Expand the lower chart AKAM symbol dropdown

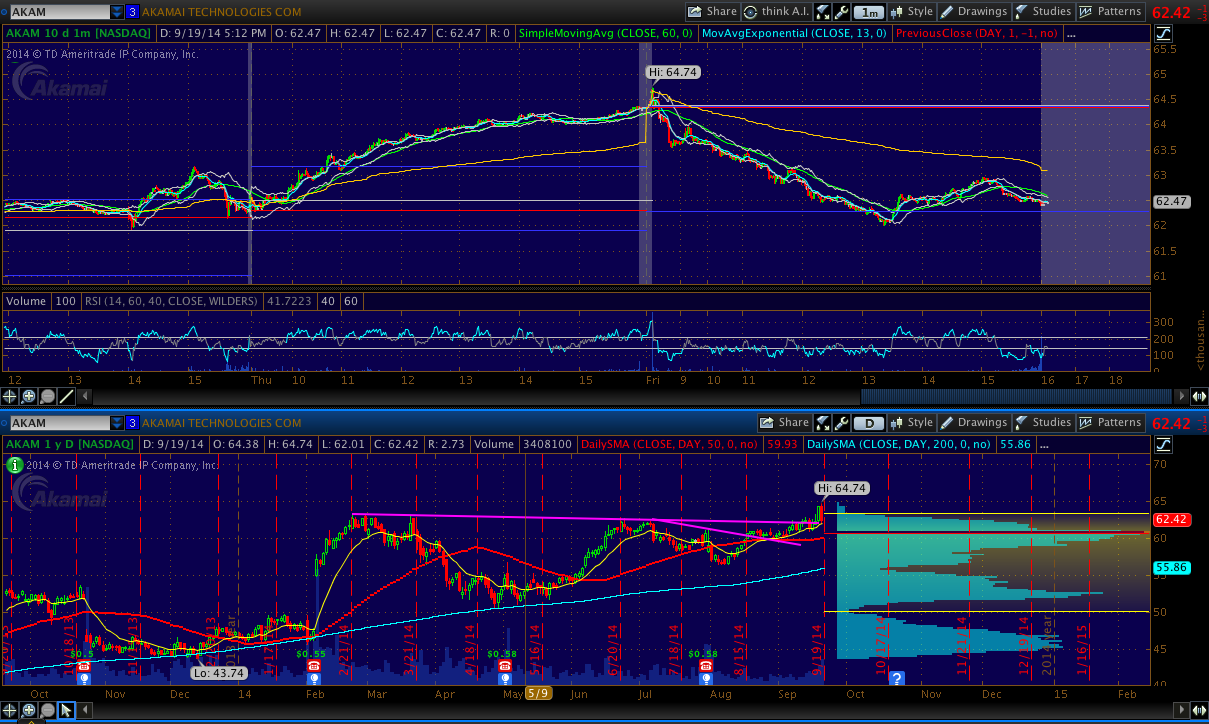(x=117, y=423)
